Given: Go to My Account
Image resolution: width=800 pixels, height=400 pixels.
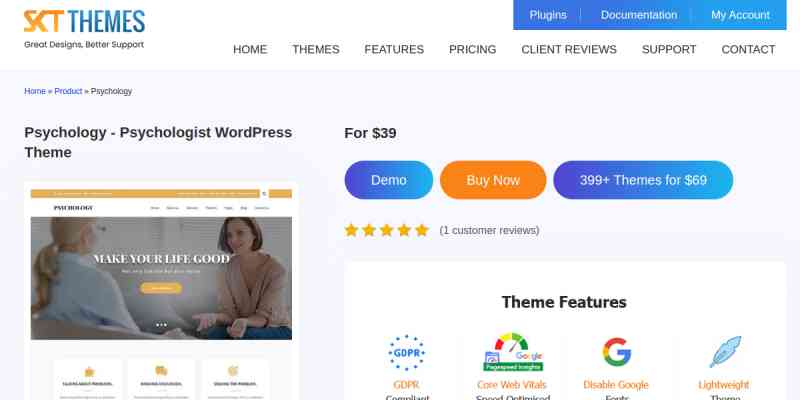Looking at the screenshot, I should click(740, 15).
